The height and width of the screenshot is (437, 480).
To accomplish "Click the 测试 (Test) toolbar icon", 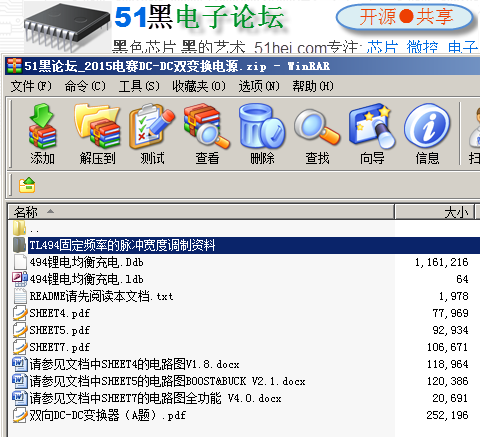I will coord(152,126).
